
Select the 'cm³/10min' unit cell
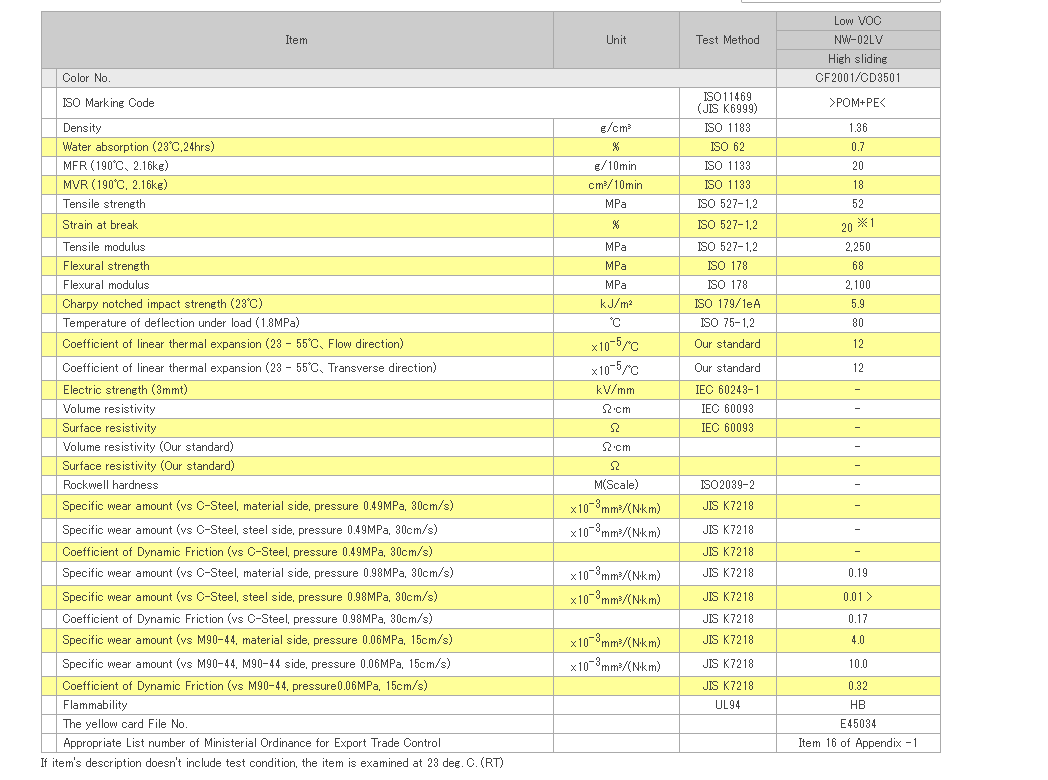pos(616,185)
